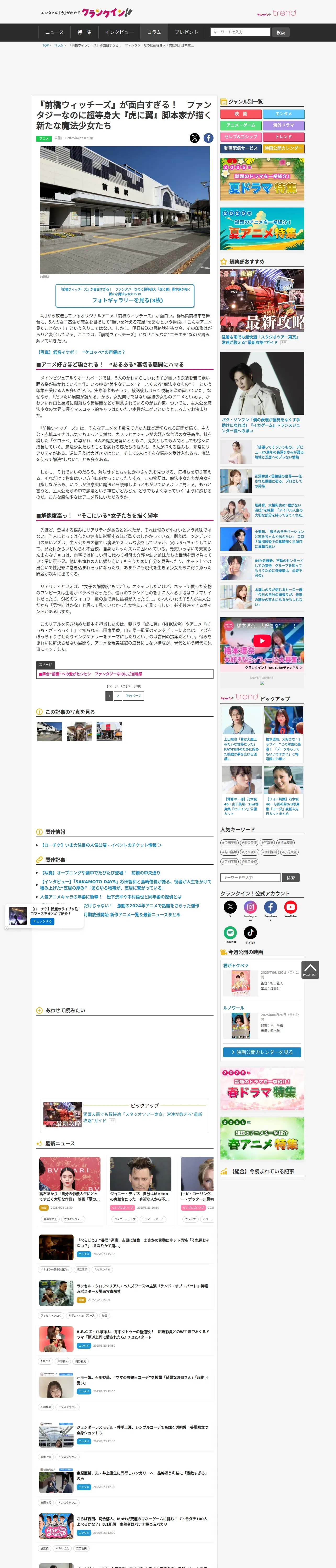Open the パク・ソジュン article photo
Screen dimensions: 336x1568
pyautogui.click(x=262, y=383)
